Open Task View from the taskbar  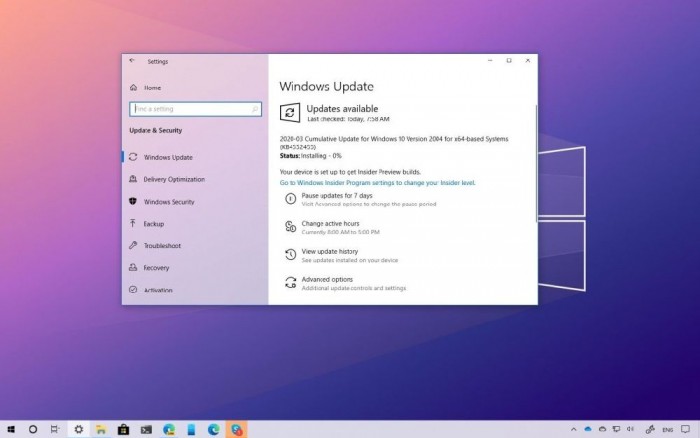56,428
